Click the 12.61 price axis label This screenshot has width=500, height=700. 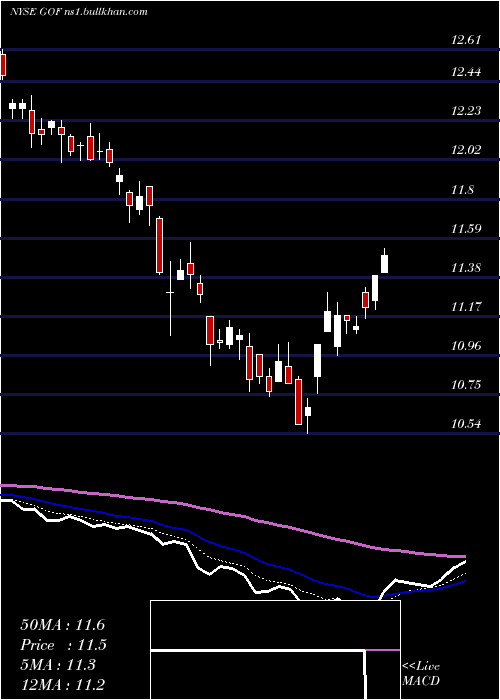[466, 40]
